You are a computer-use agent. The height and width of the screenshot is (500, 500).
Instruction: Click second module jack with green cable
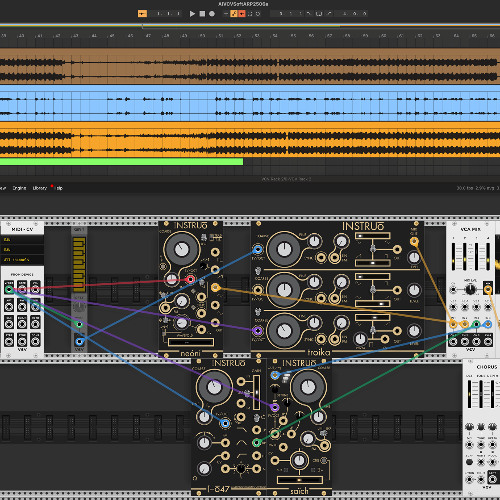[79, 324]
